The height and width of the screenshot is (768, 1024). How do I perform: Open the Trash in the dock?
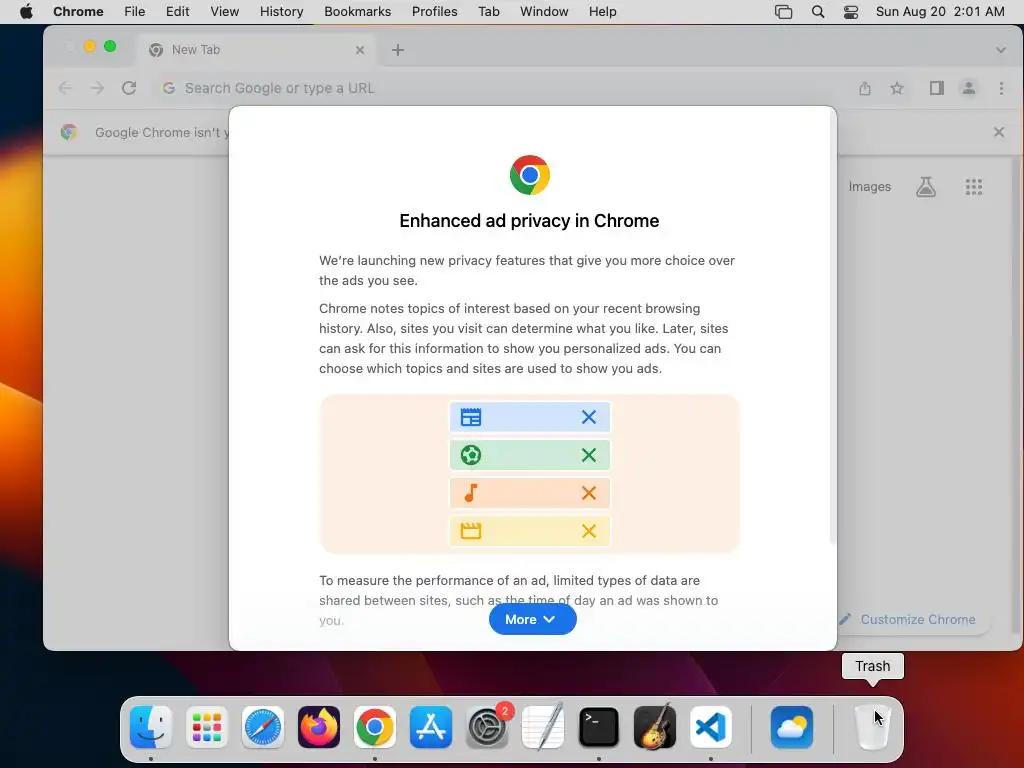coord(872,728)
